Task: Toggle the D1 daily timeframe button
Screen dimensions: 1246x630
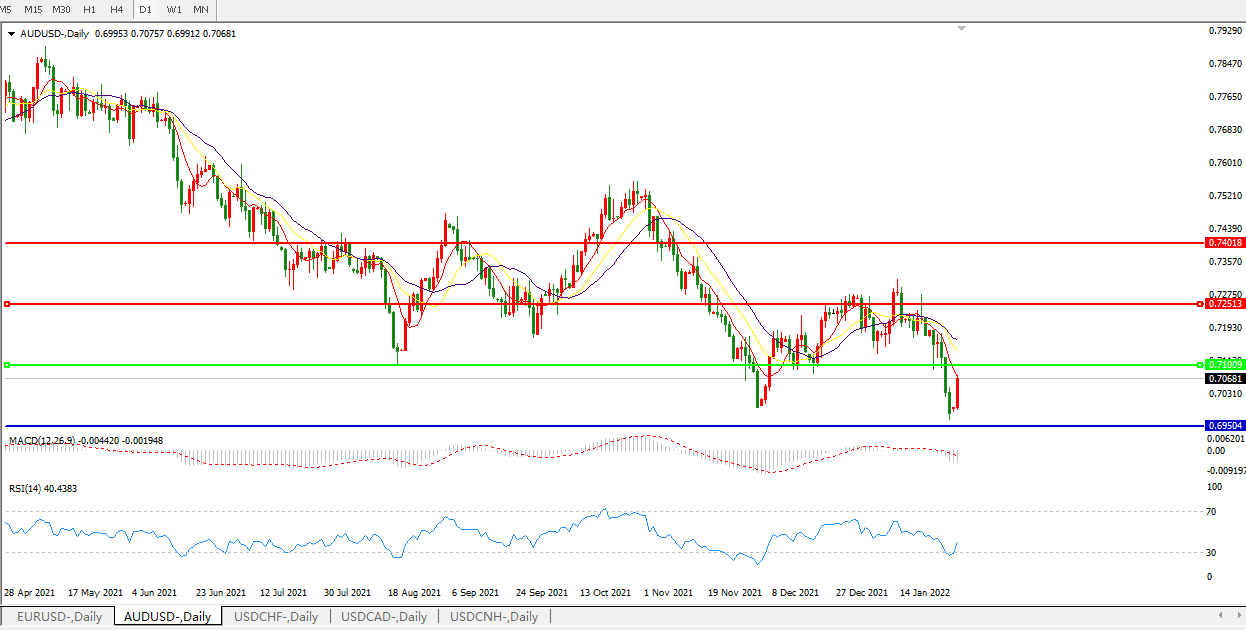Action: [146, 9]
